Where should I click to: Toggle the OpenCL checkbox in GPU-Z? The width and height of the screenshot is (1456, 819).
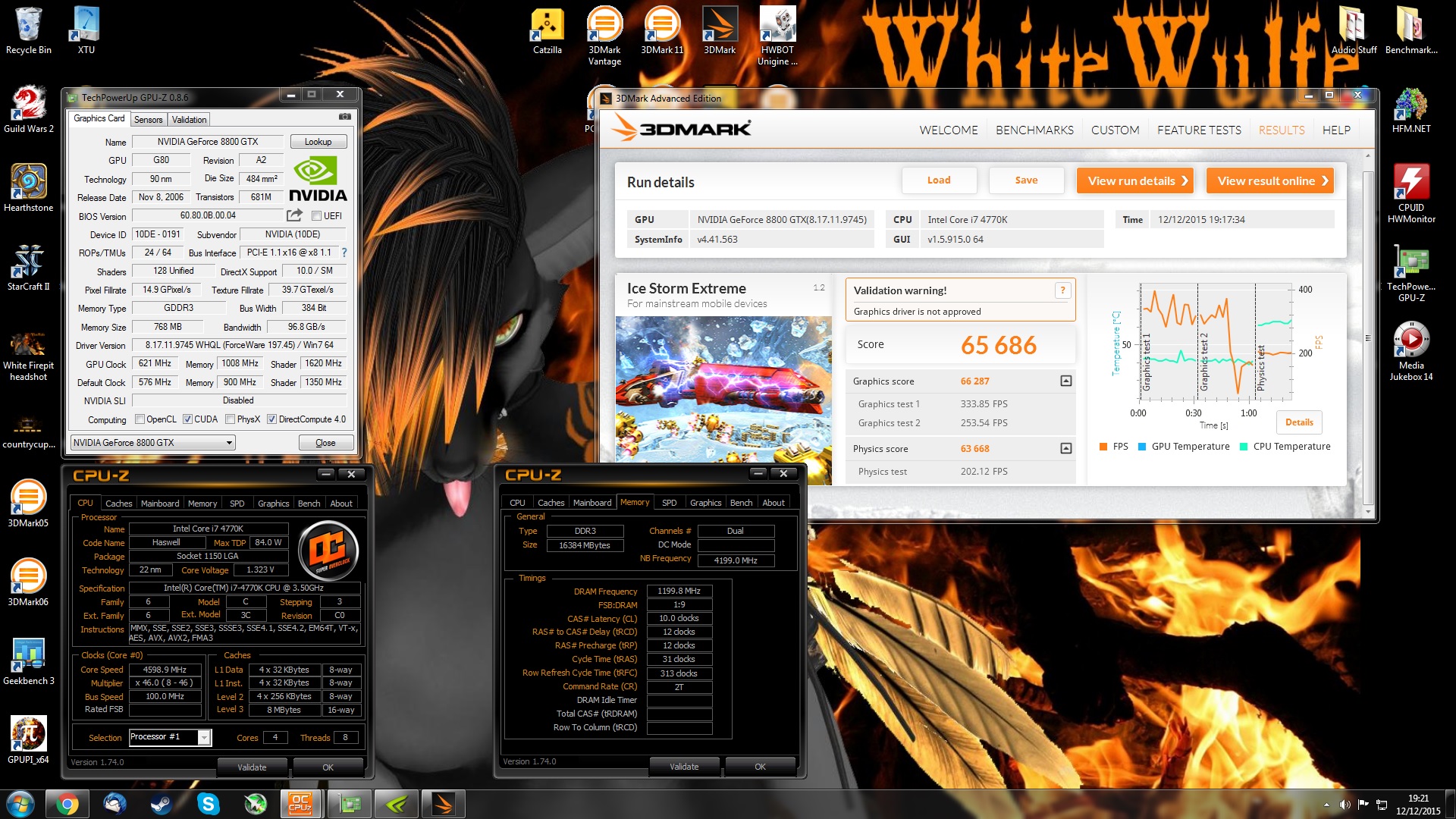pyautogui.click(x=140, y=419)
